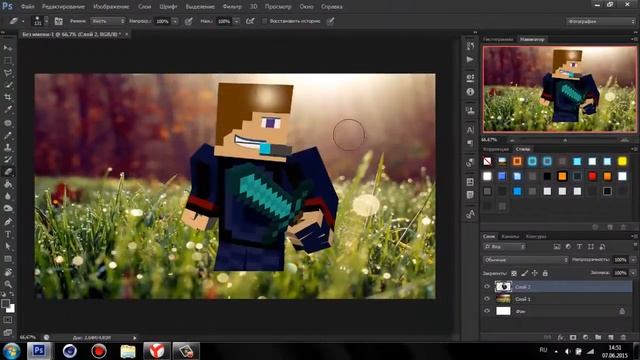Select the Pen tool
The width and height of the screenshot is (640, 360).
coord(8,222)
